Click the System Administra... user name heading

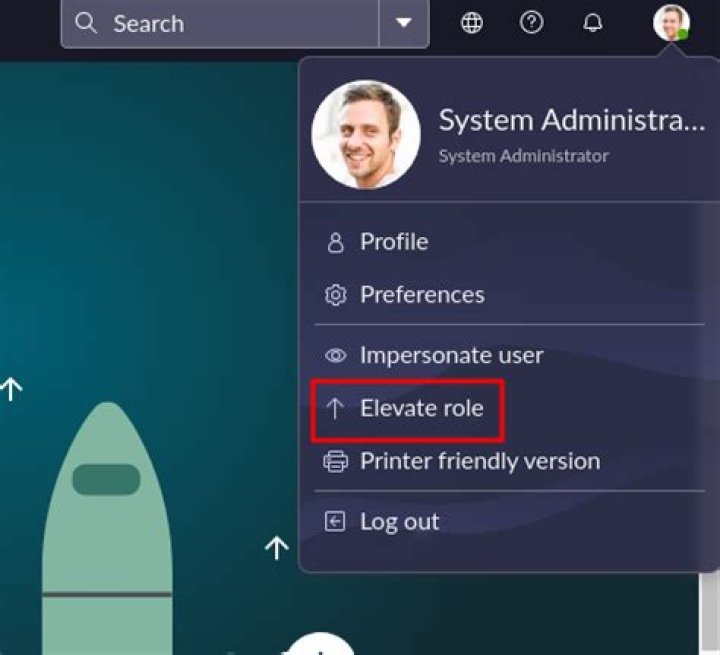click(x=572, y=120)
